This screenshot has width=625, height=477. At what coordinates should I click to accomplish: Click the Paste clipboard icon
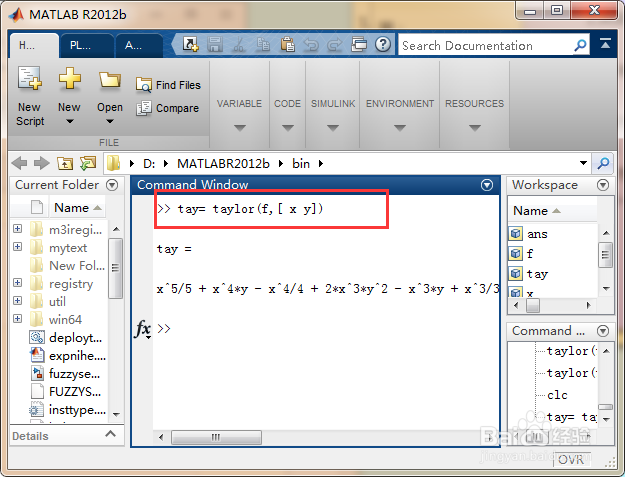click(x=287, y=44)
